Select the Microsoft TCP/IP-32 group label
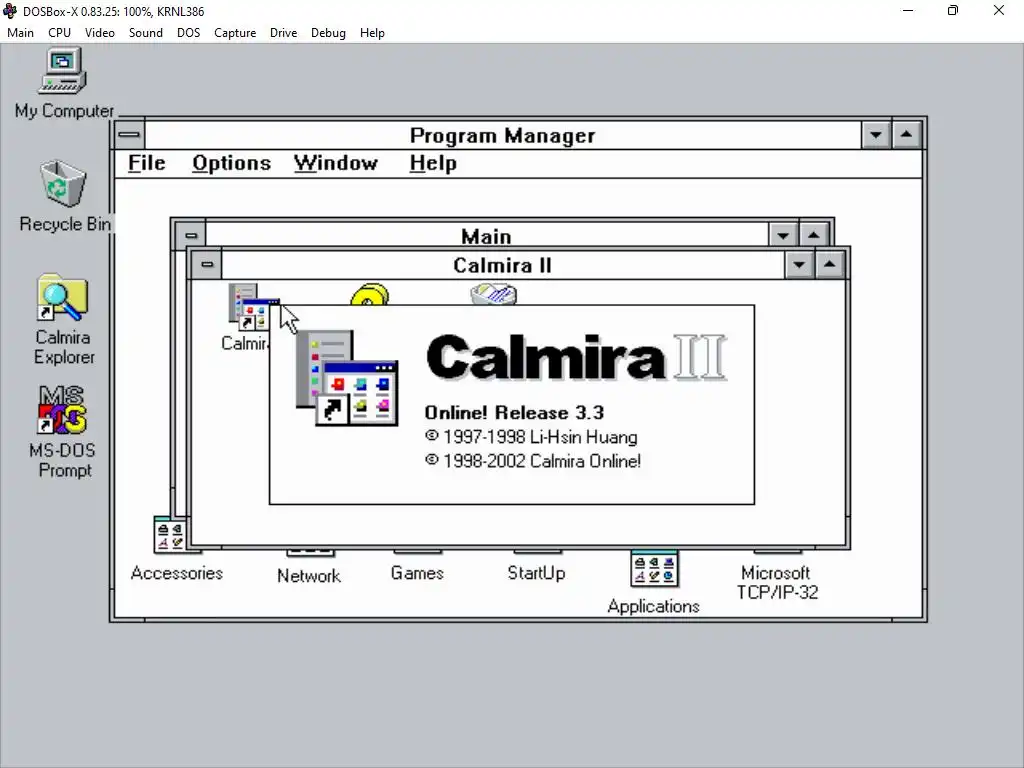Viewport: 1024px width, 768px height. coord(777,583)
